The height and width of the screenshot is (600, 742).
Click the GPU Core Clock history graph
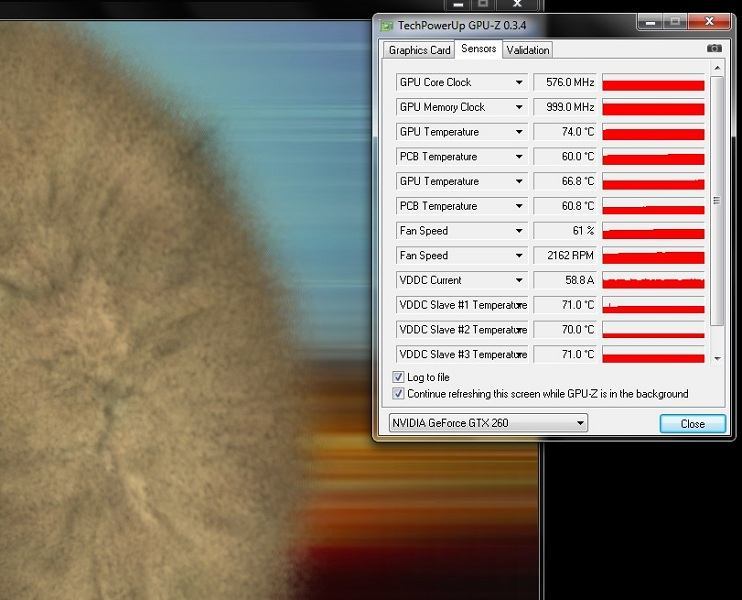click(x=654, y=82)
